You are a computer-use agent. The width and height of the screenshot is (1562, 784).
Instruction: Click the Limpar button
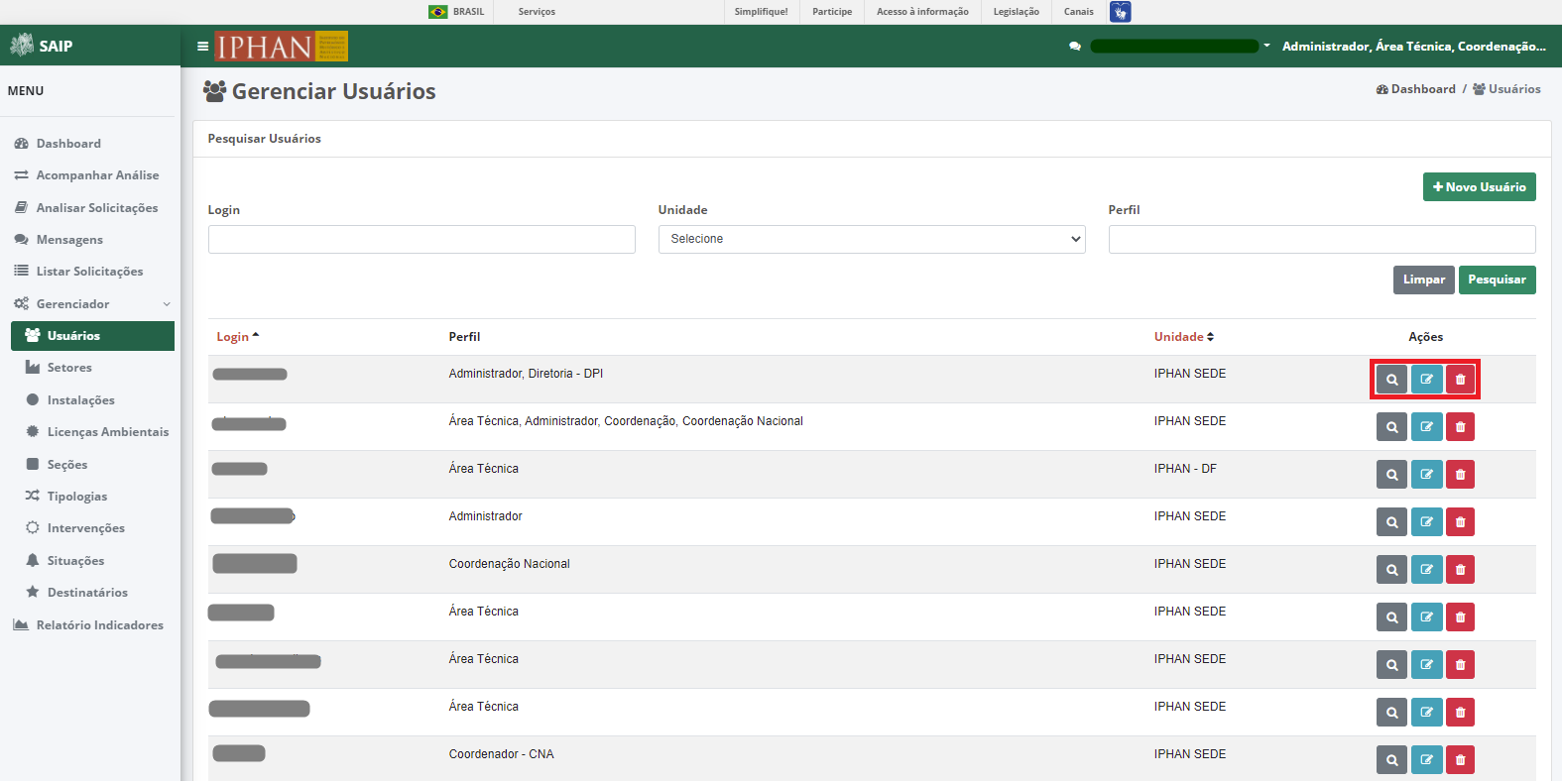(1423, 280)
